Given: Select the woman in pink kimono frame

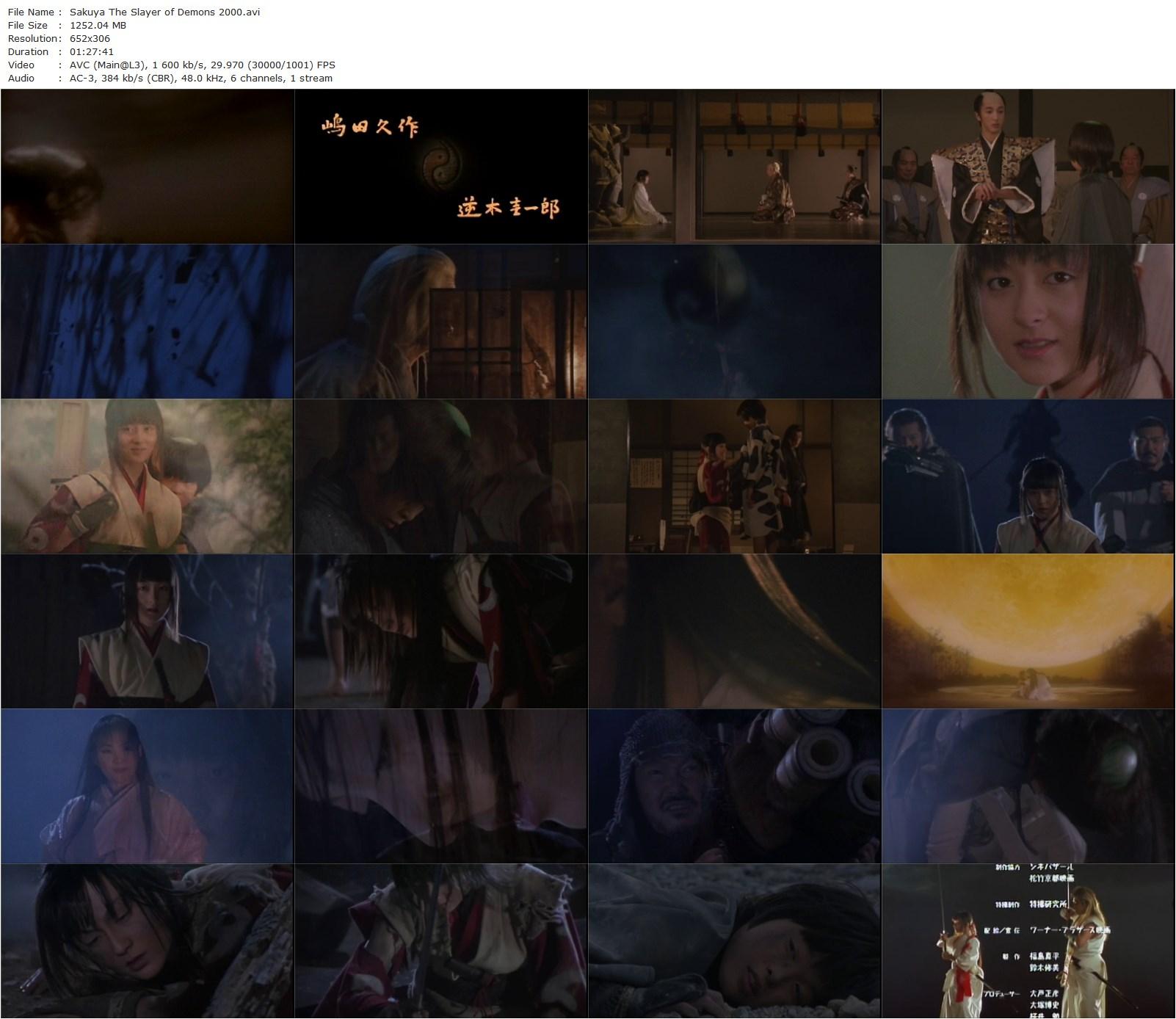Looking at the screenshot, I should coord(147,786).
